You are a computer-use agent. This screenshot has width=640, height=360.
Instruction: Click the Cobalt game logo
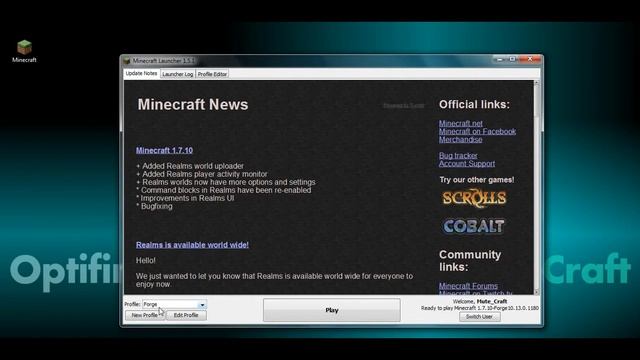pyautogui.click(x=474, y=226)
